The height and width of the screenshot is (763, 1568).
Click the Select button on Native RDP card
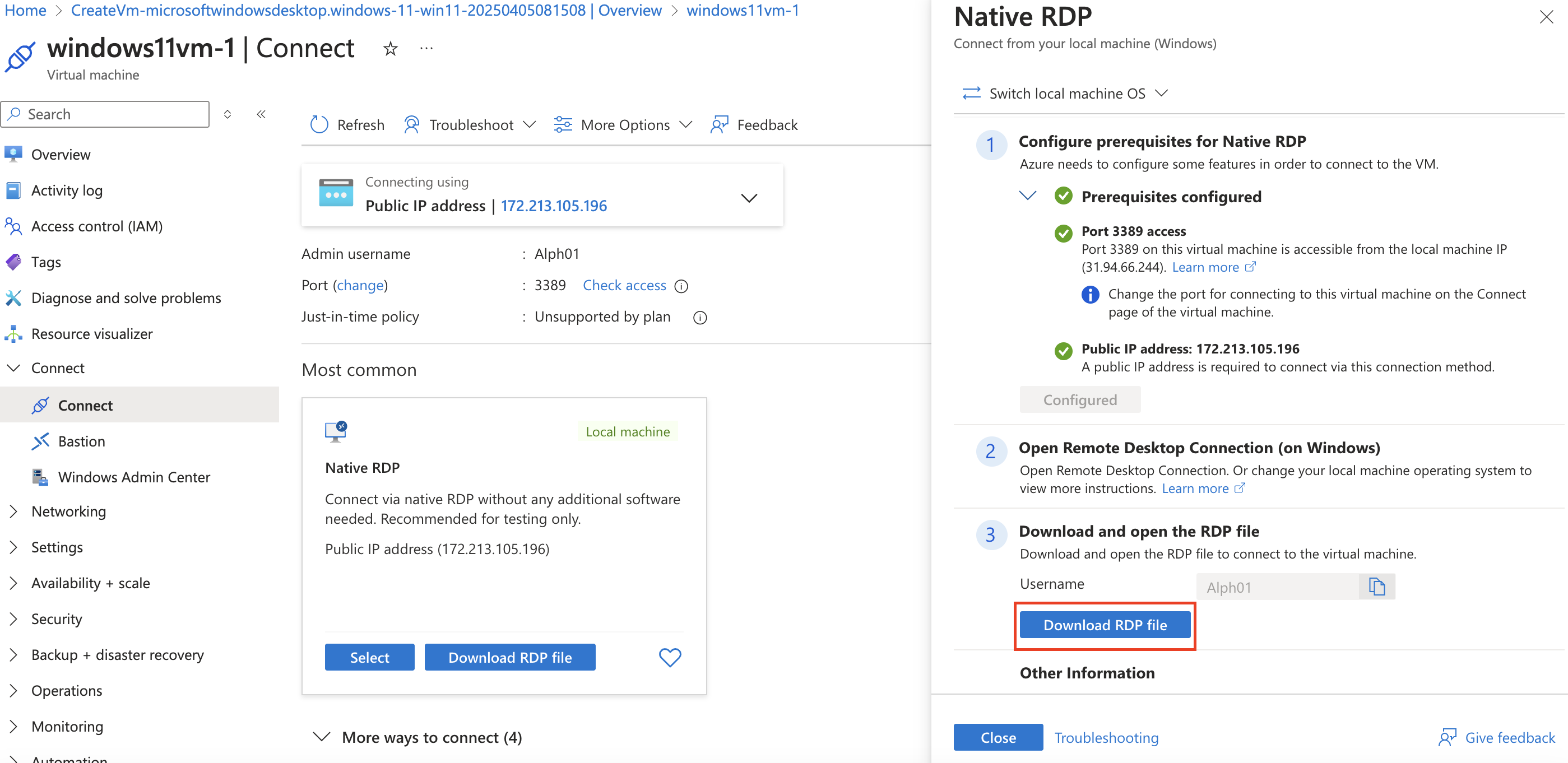pos(369,657)
